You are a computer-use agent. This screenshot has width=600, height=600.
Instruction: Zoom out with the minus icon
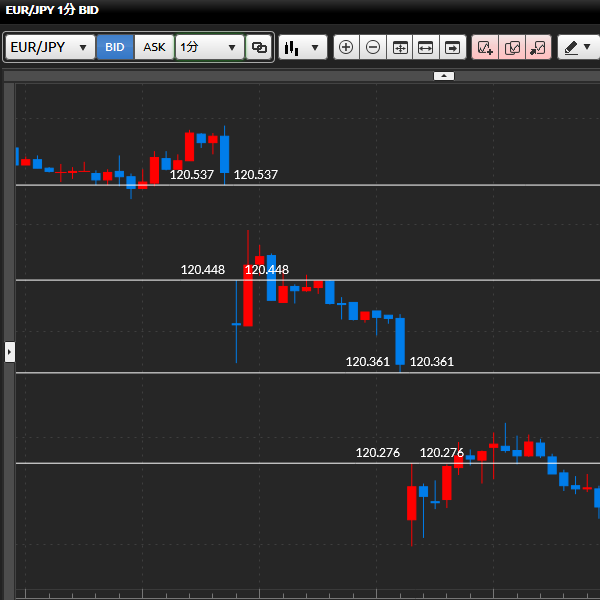pyautogui.click(x=373, y=47)
